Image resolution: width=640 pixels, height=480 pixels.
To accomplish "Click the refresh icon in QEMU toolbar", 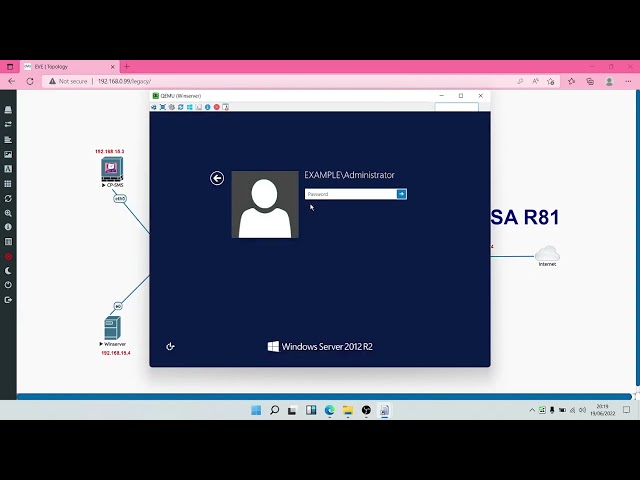I will [x=181, y=107].
